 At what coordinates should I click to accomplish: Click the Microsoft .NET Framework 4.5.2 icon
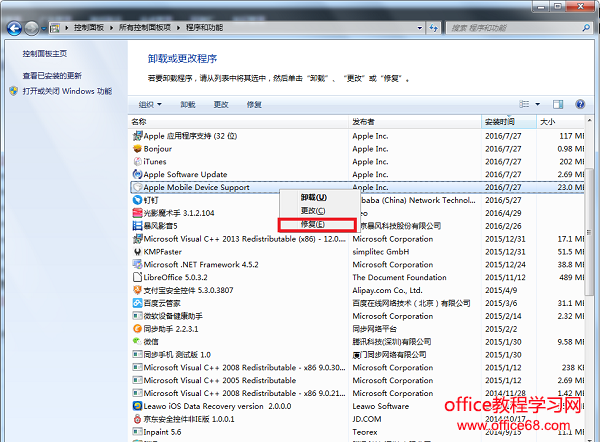point(137,264)
